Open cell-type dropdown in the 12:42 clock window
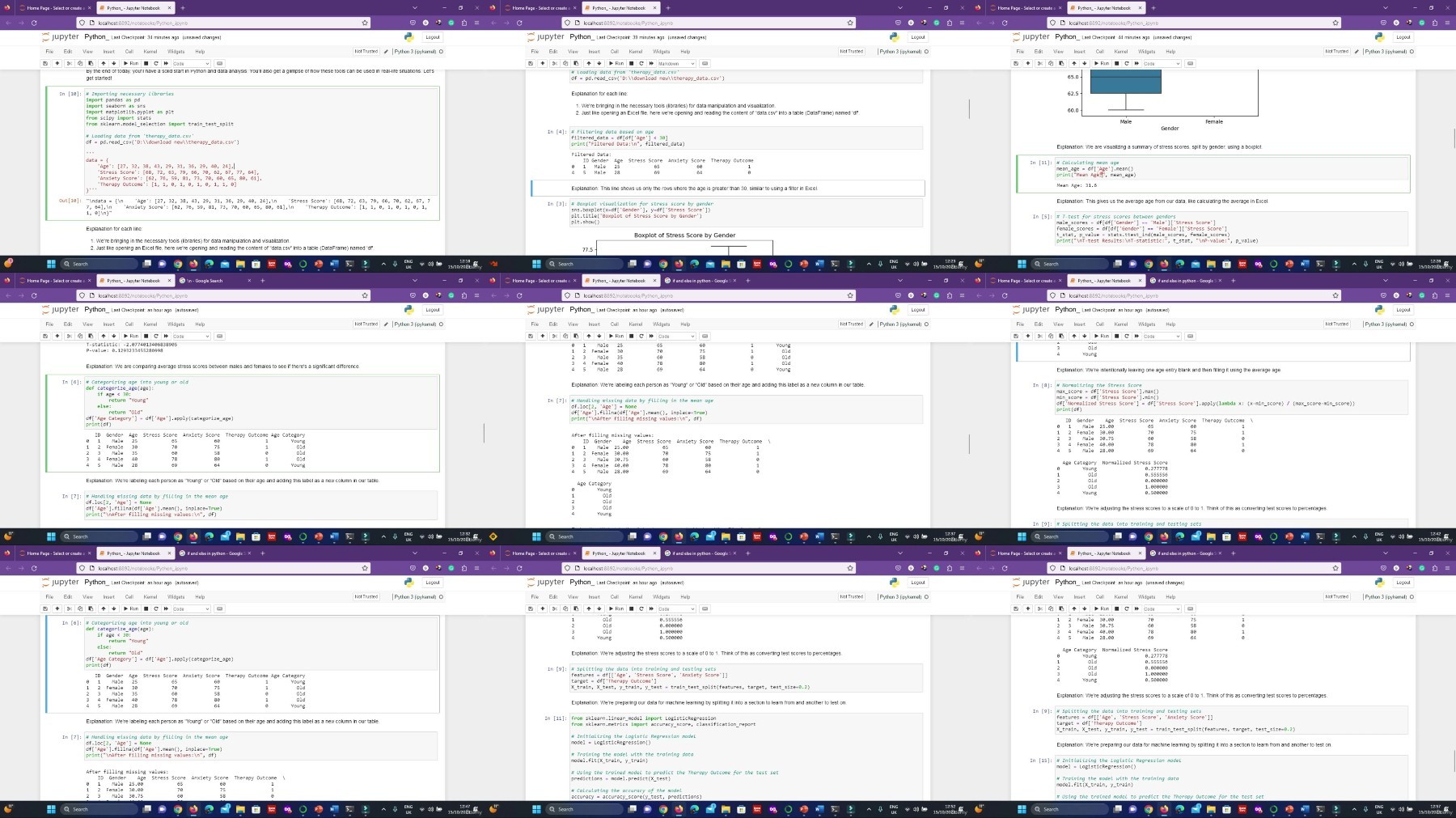Image resolution: width=1456 pixels, height=818 pixels. 1162,336
